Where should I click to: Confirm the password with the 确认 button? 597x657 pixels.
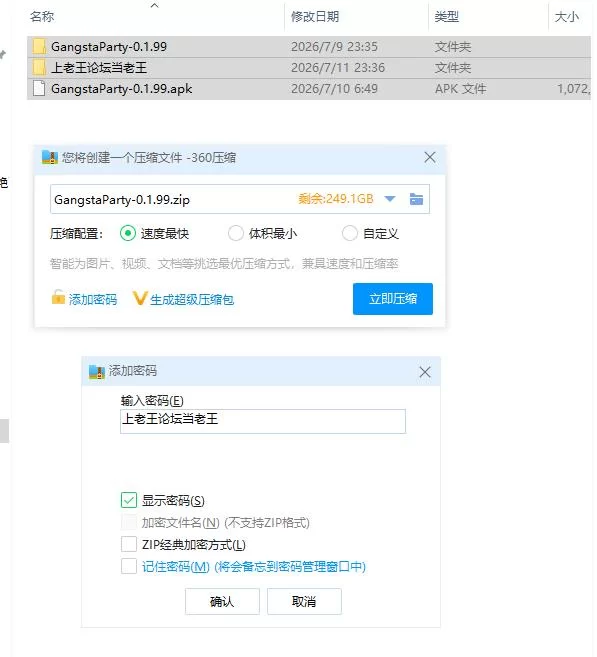click(x=222, y=601)
